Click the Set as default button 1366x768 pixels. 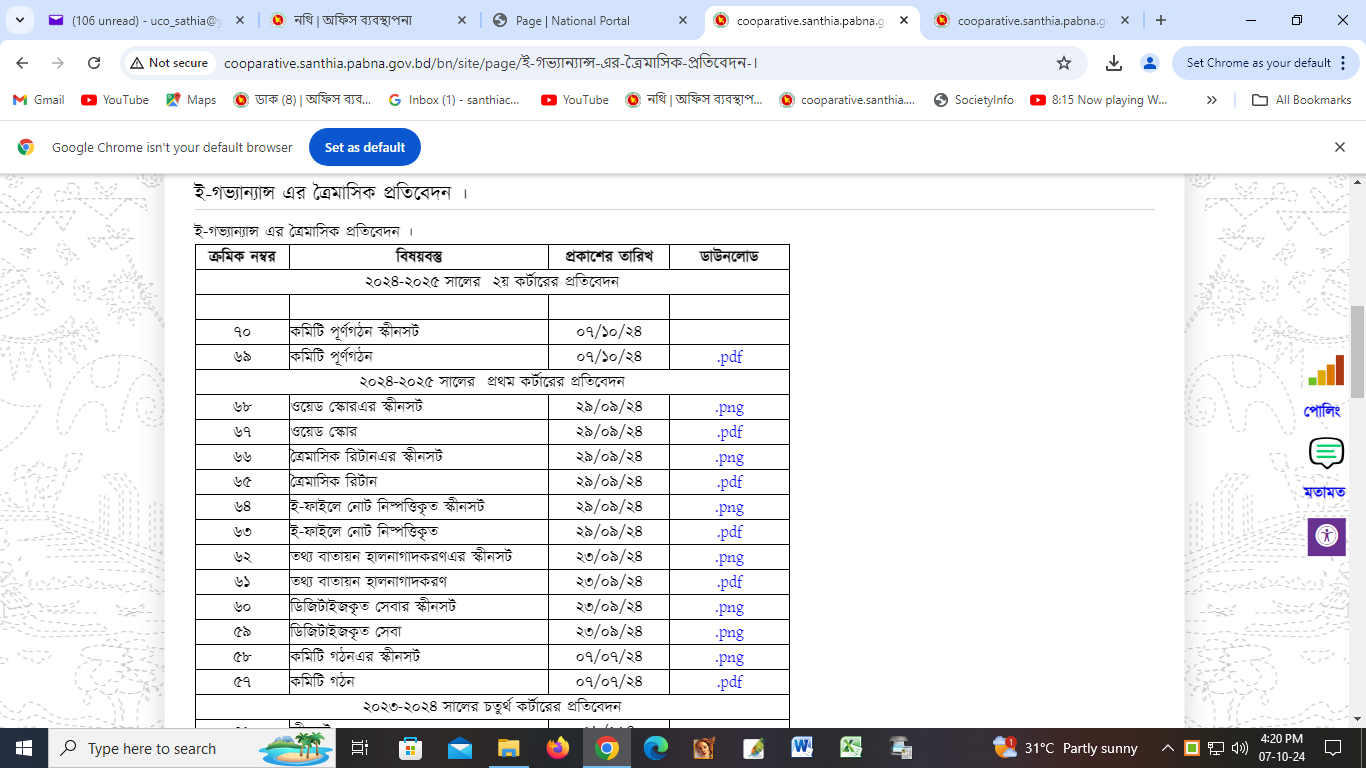pyautogui.click(x=365, y=147)
